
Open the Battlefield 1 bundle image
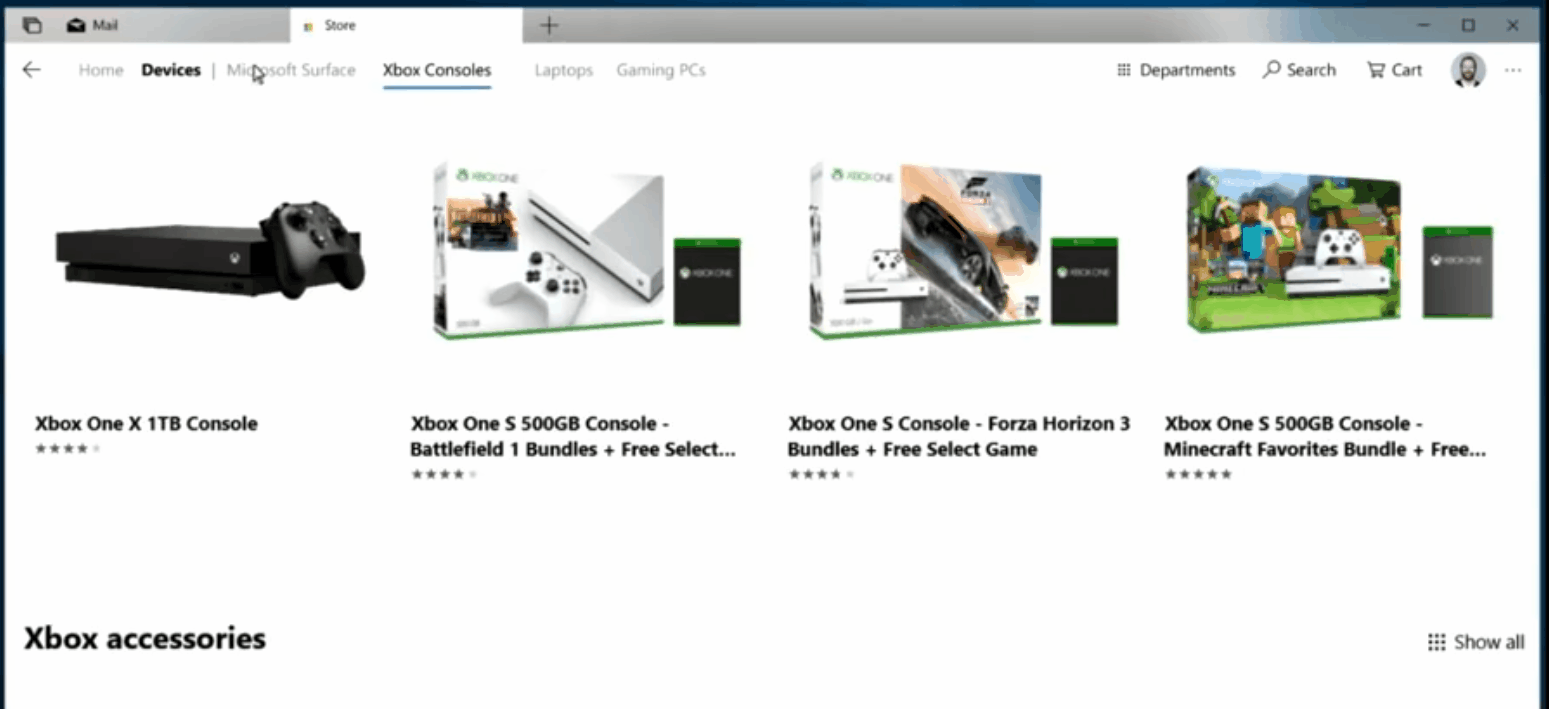(587, 250)
